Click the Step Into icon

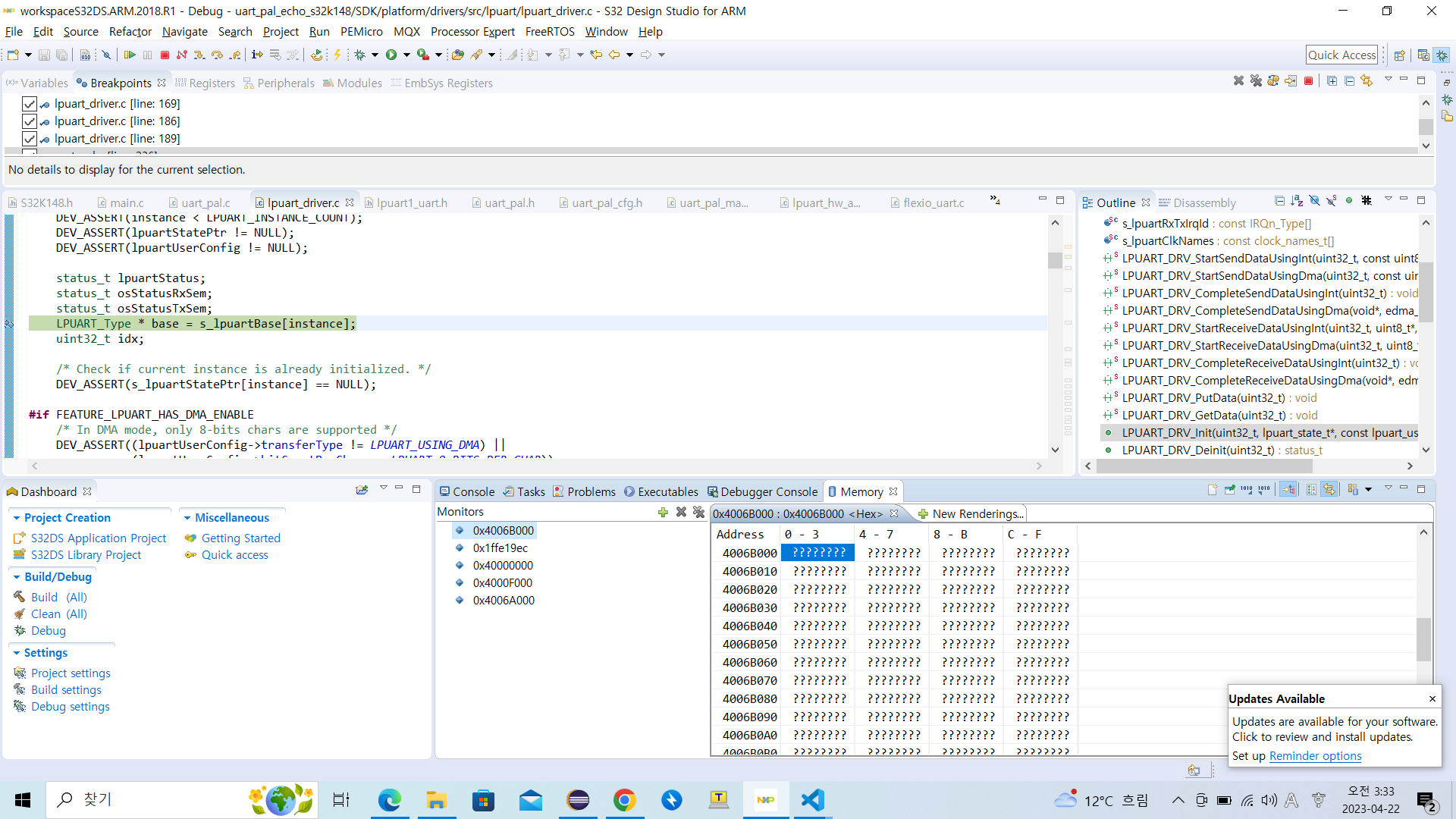click(199, 55)
